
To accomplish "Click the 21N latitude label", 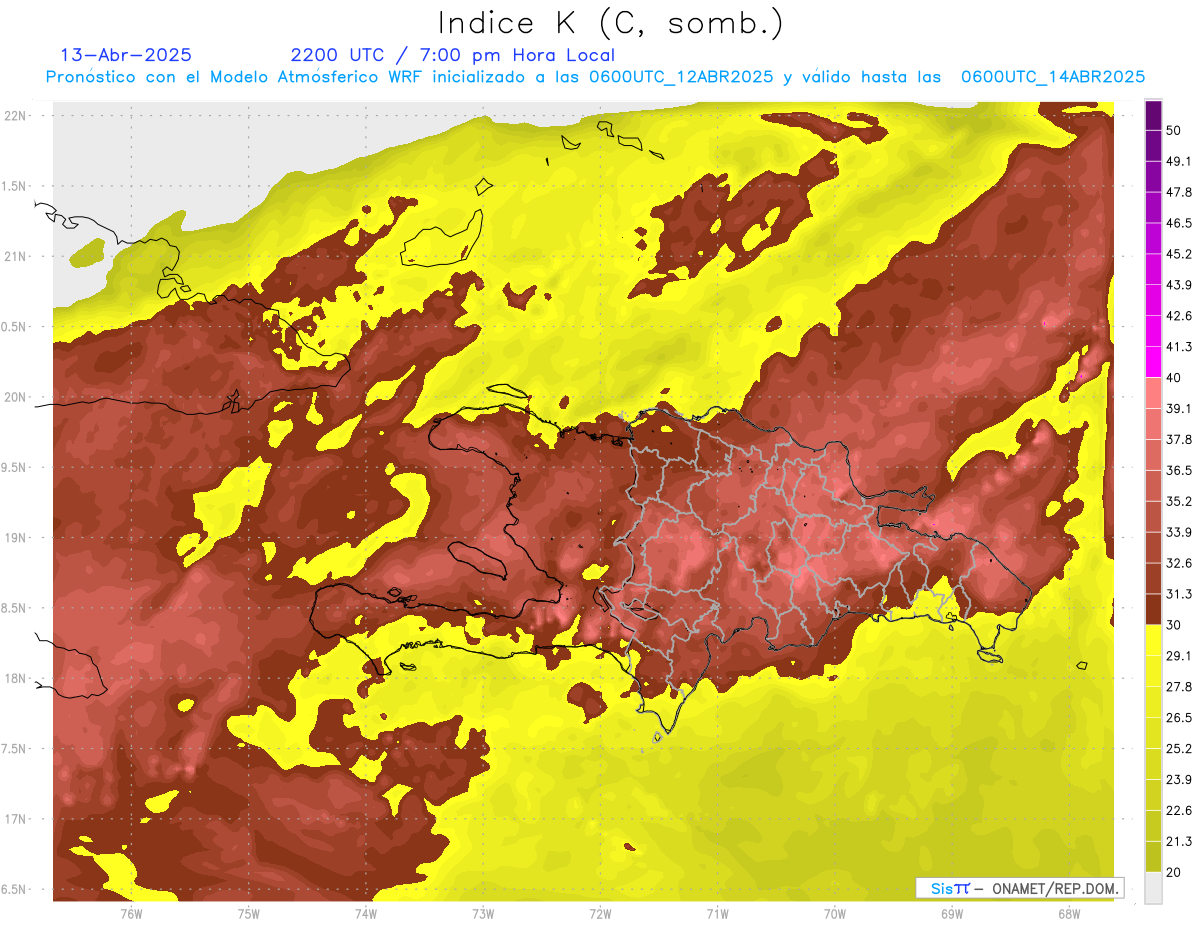I will 16,257.
